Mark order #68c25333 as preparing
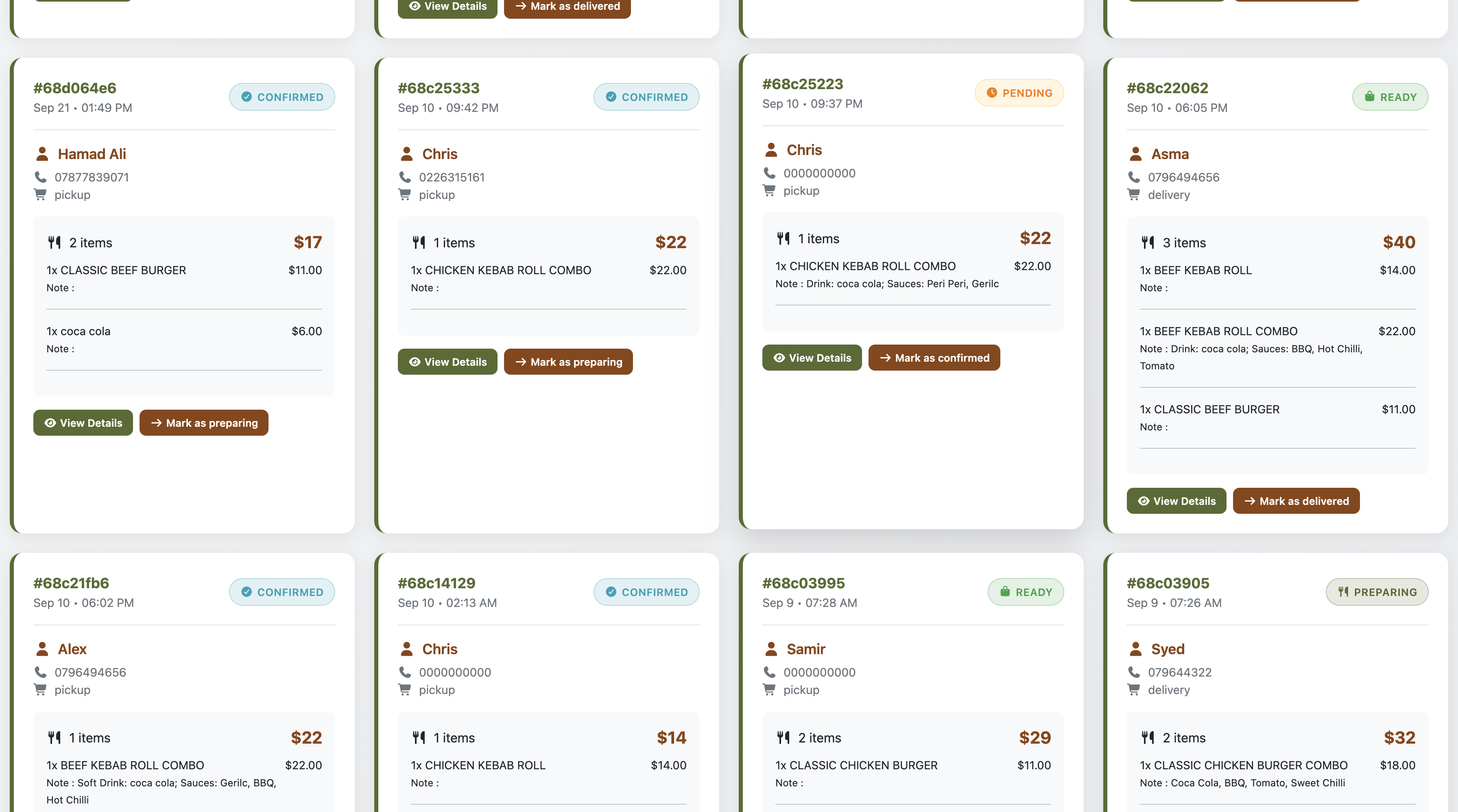The width and height of the screenshot is (1458, 812). [x=568, y=362]
